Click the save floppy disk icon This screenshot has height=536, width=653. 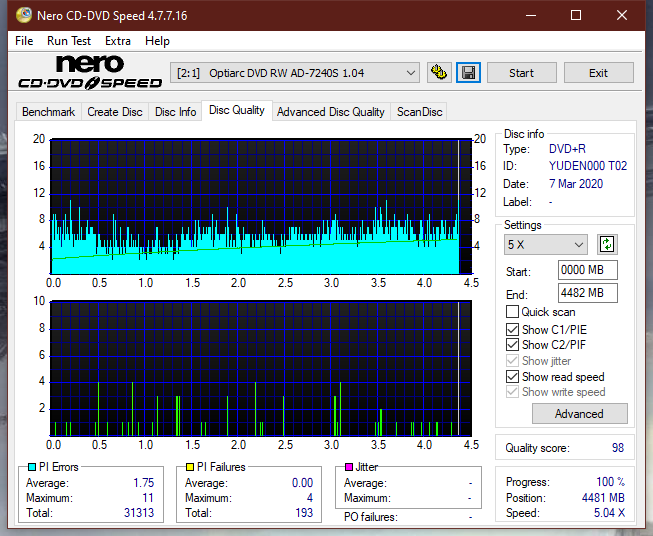click(x=469, y=73)
